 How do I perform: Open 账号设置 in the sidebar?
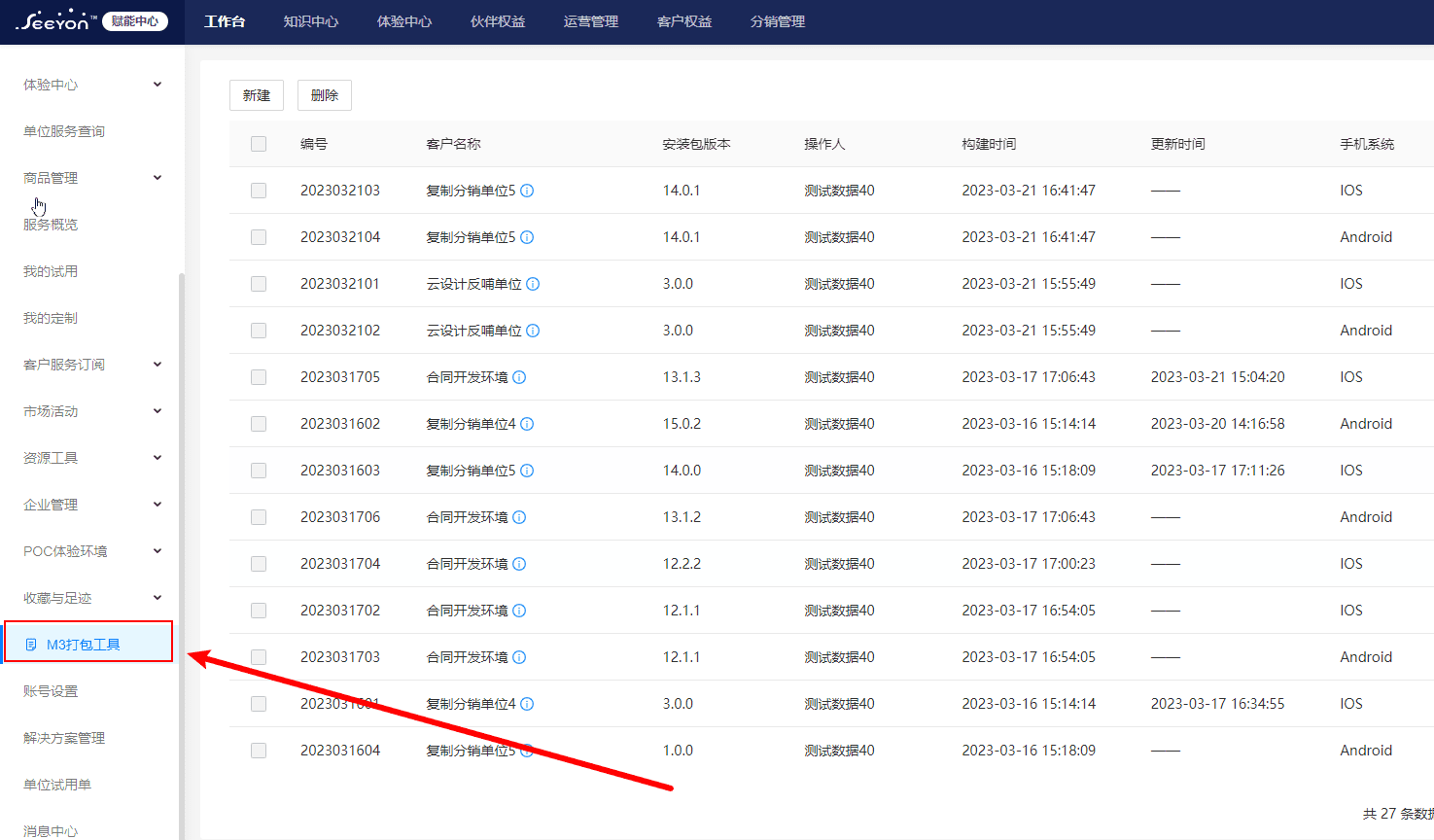[x=51, y=691]
